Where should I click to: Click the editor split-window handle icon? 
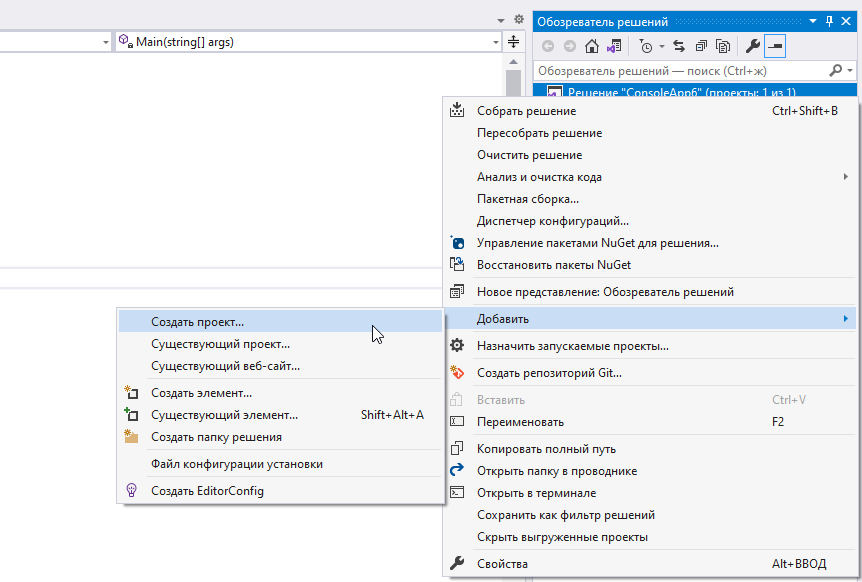[513, 42]
